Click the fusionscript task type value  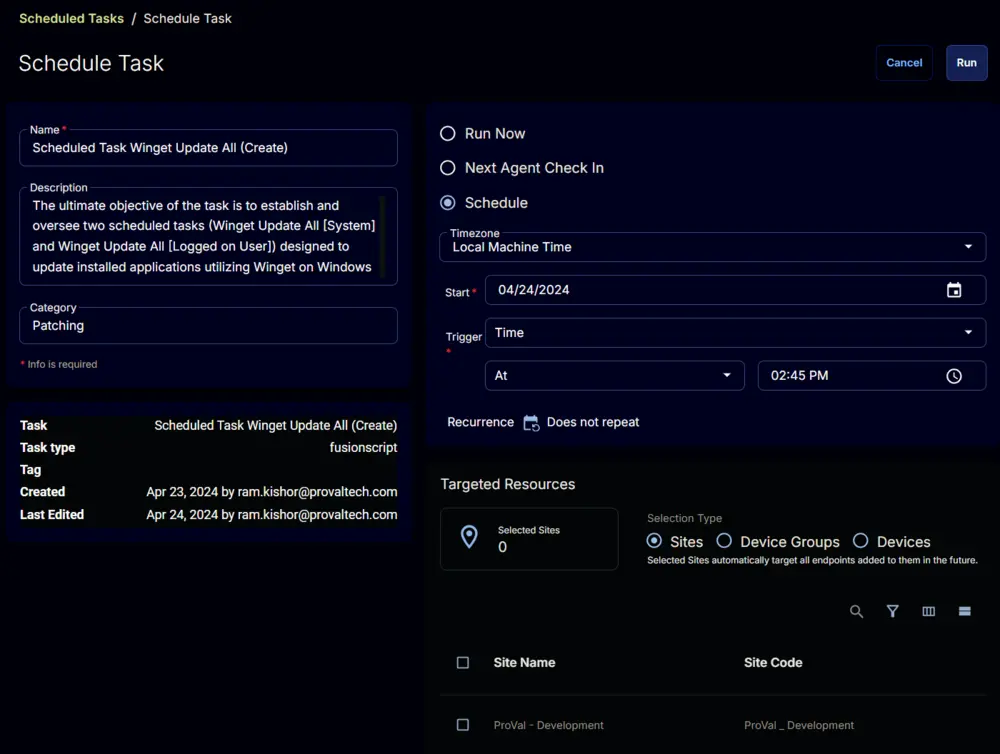tap(363, 448)
